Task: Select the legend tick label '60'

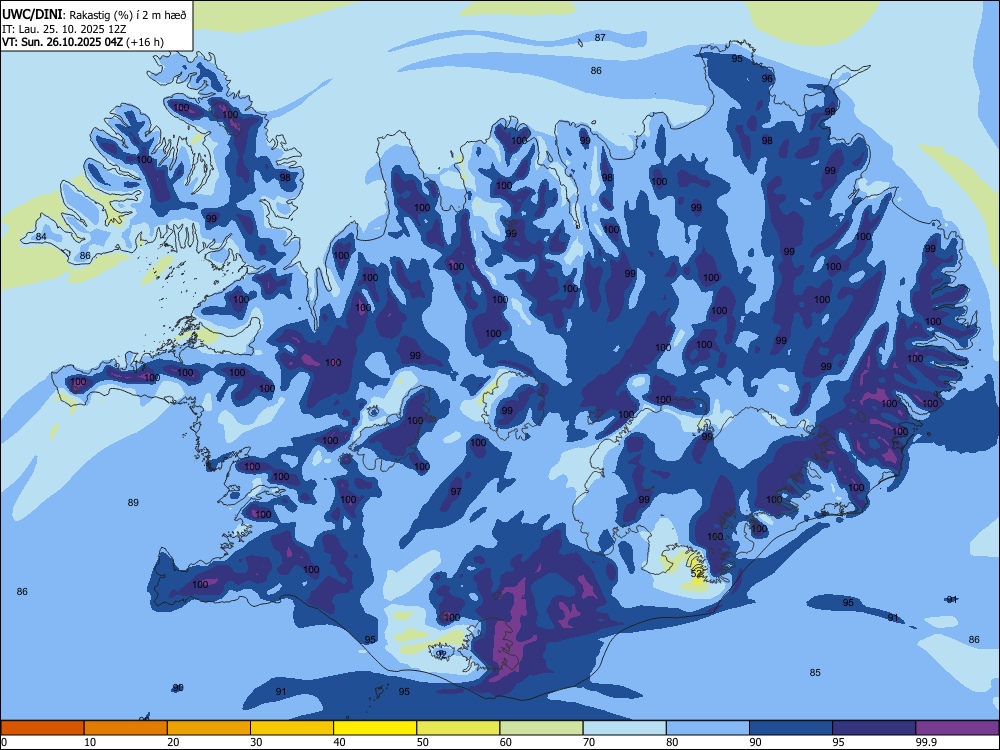Action: click(x=506, y=742)
